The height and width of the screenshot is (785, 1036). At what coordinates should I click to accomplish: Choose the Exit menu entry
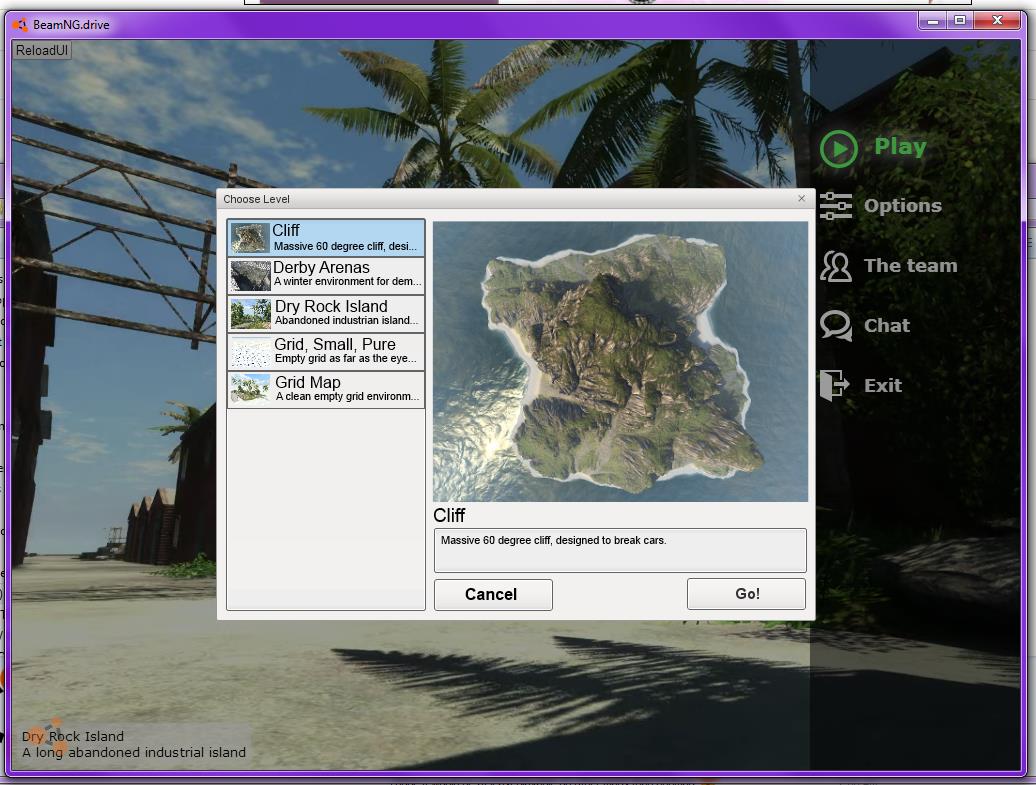883,385
